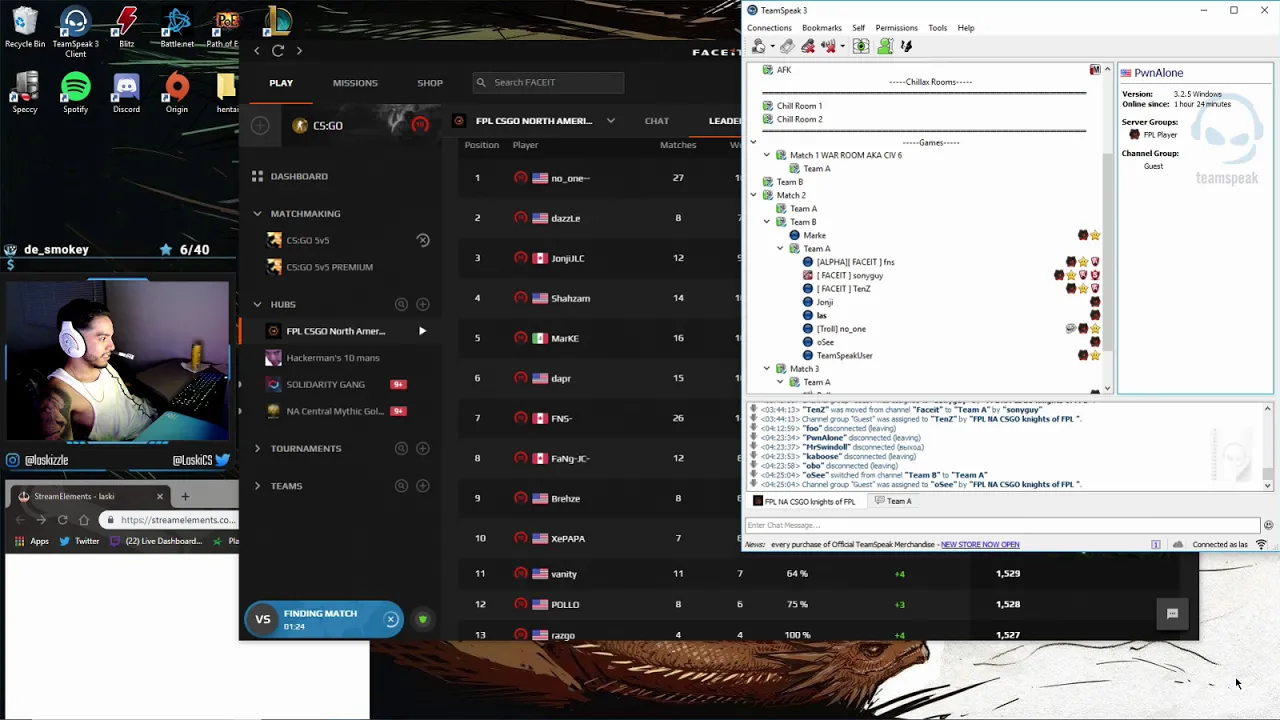Viewport: 1280px width, 720px height.
Task: Click the TeamSpeak Contacts toolbar icon
Action: pyautogui.click(x=884, y=46)
